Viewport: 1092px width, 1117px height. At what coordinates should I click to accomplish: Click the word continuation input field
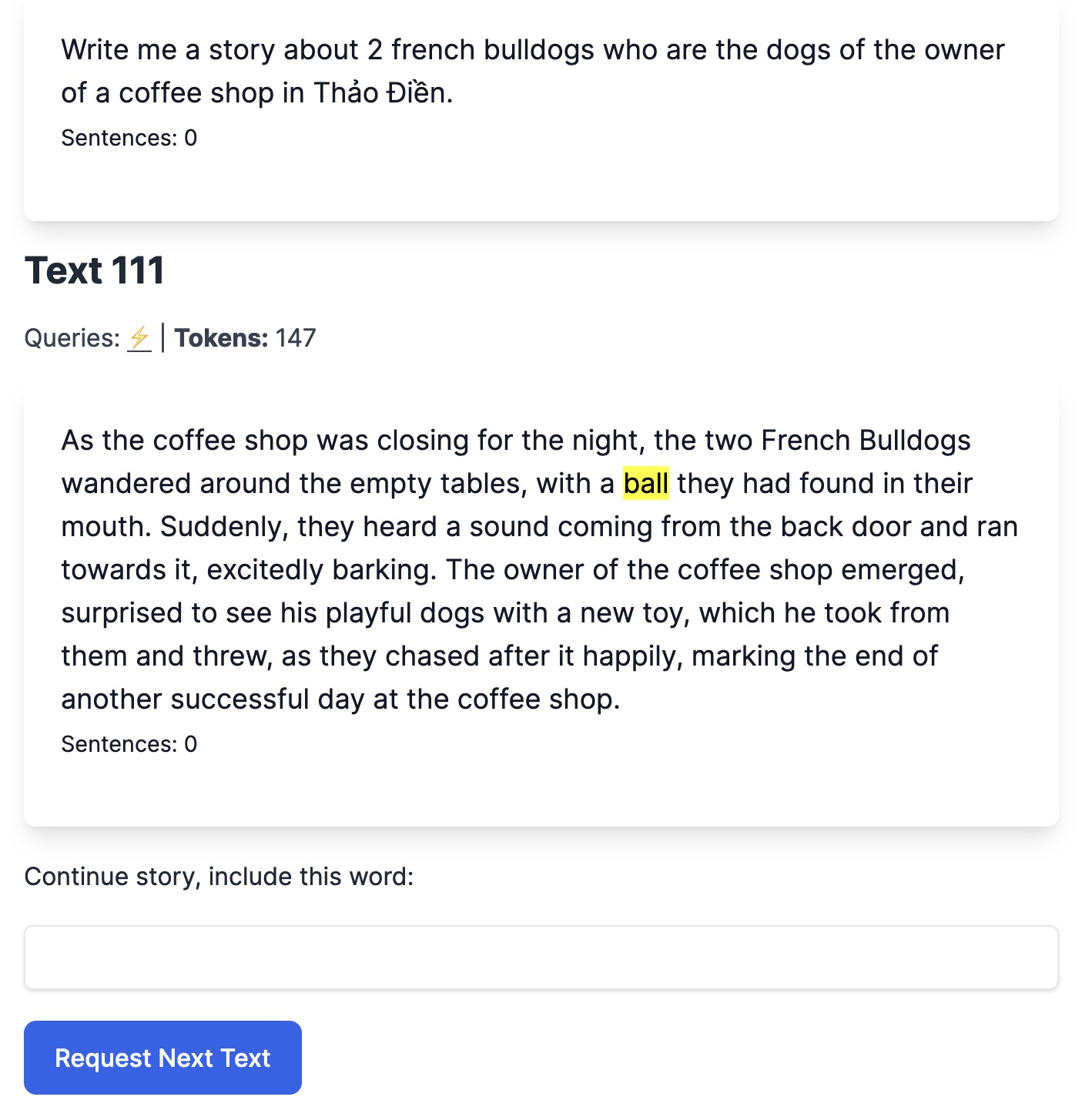(543, 957)
